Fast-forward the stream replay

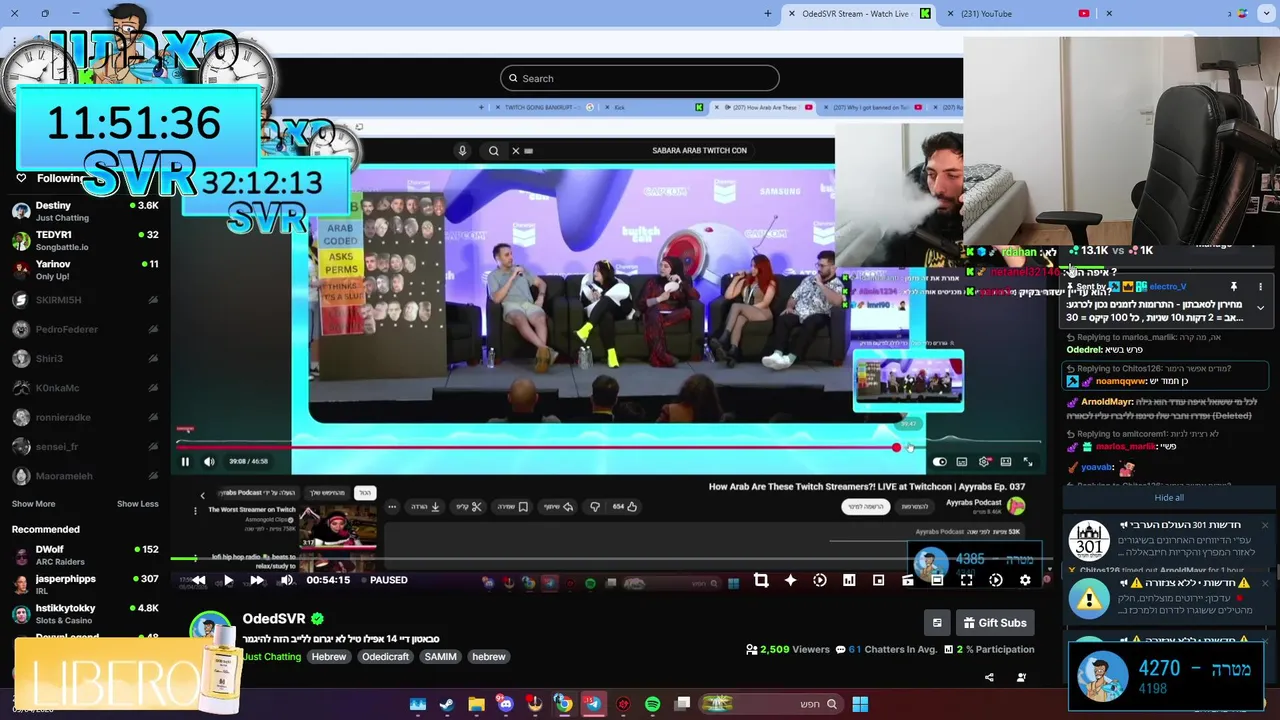(257, 580)
